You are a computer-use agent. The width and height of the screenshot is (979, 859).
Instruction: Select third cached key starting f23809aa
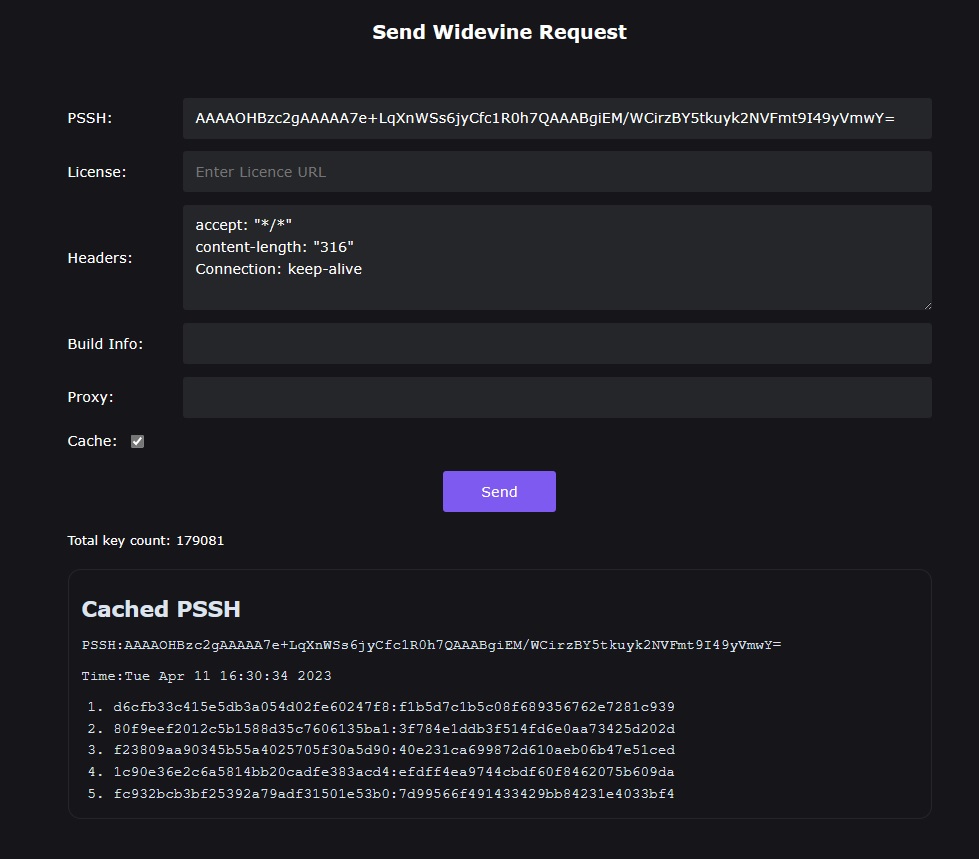(x=394, y=750)
